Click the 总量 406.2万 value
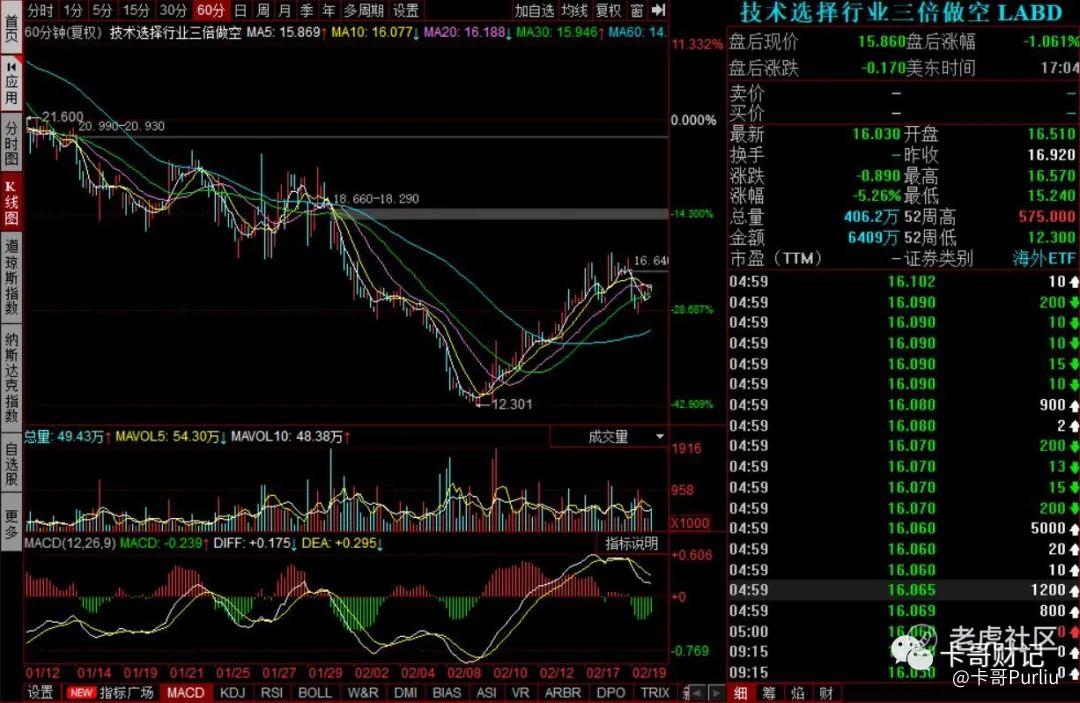Viewport: 1080px width, 703px height. click(871, 217)
